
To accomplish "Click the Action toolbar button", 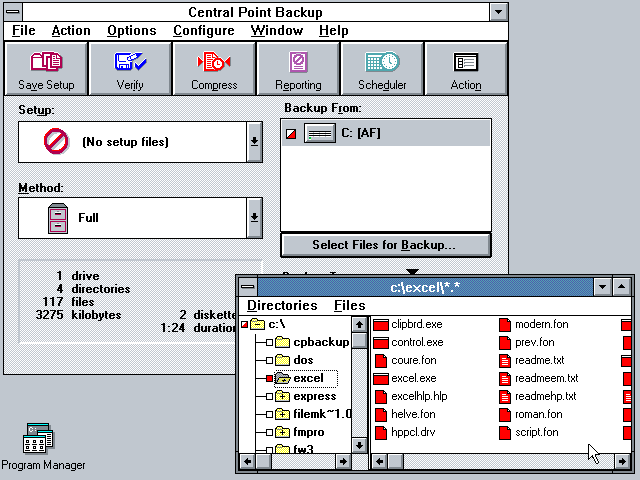I will point(466,69).
